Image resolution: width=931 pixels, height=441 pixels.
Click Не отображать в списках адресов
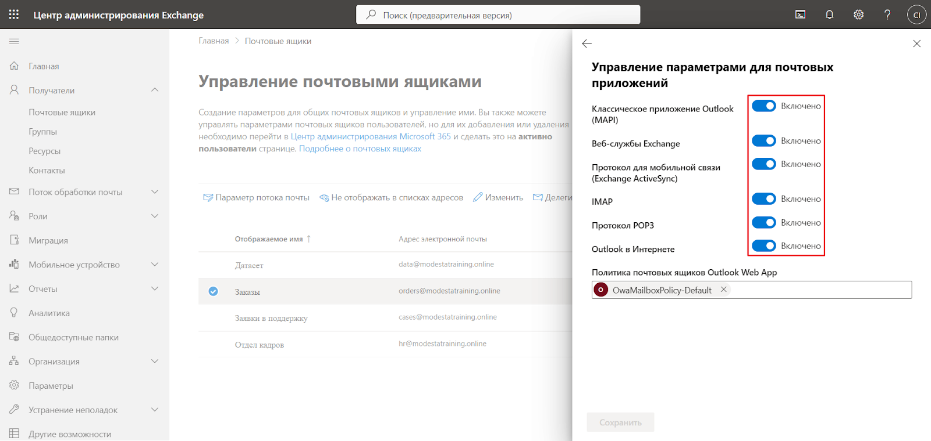[391, 198]
